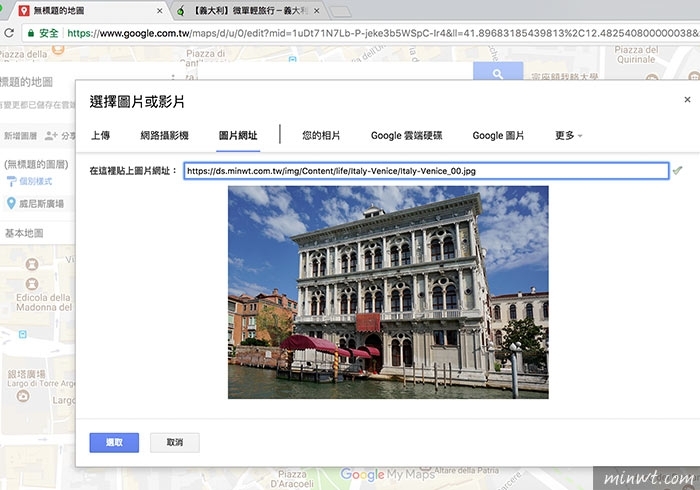Click the share person-plus icon
700x490 pixels.
tap(51, 135)
